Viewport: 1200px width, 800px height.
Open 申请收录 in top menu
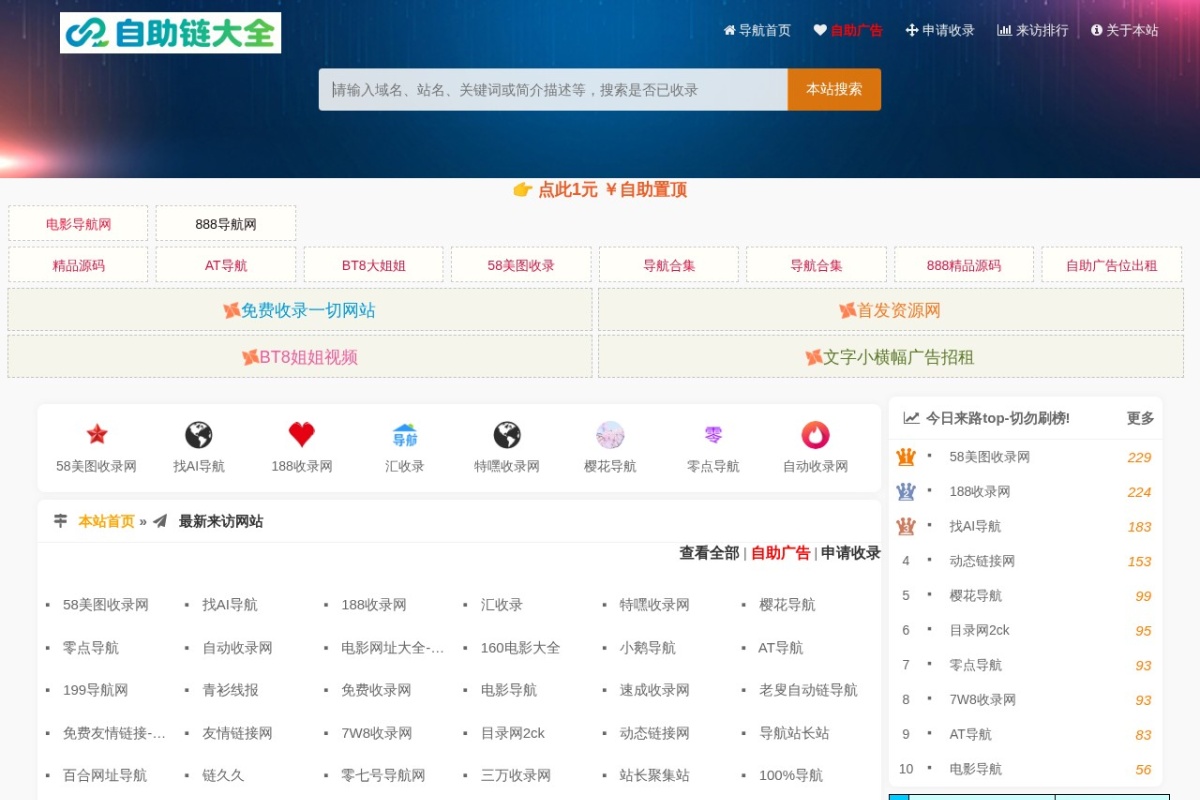(940, 30)
